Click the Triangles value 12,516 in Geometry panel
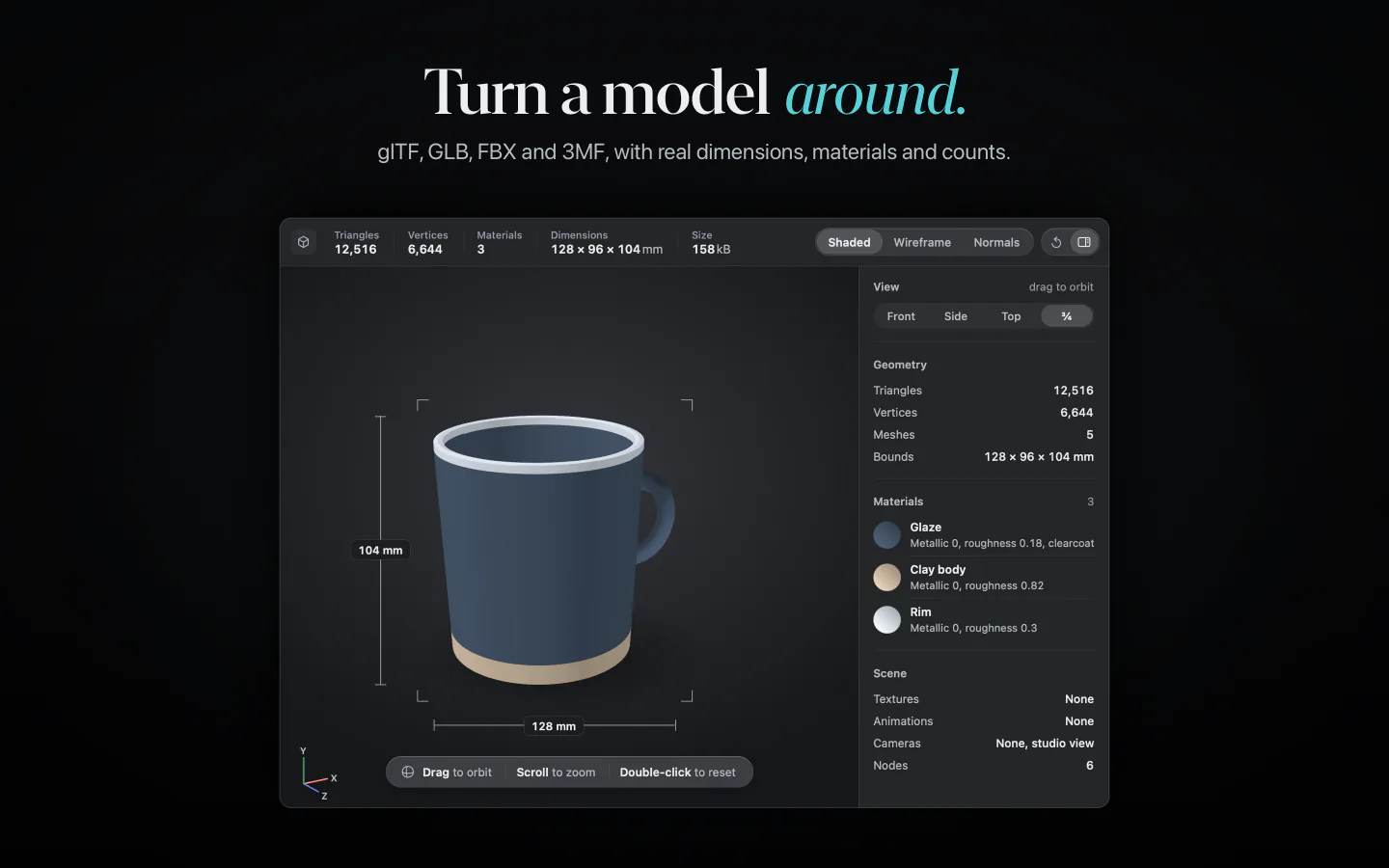The image size is (1389, 868). pos(1074,391)
